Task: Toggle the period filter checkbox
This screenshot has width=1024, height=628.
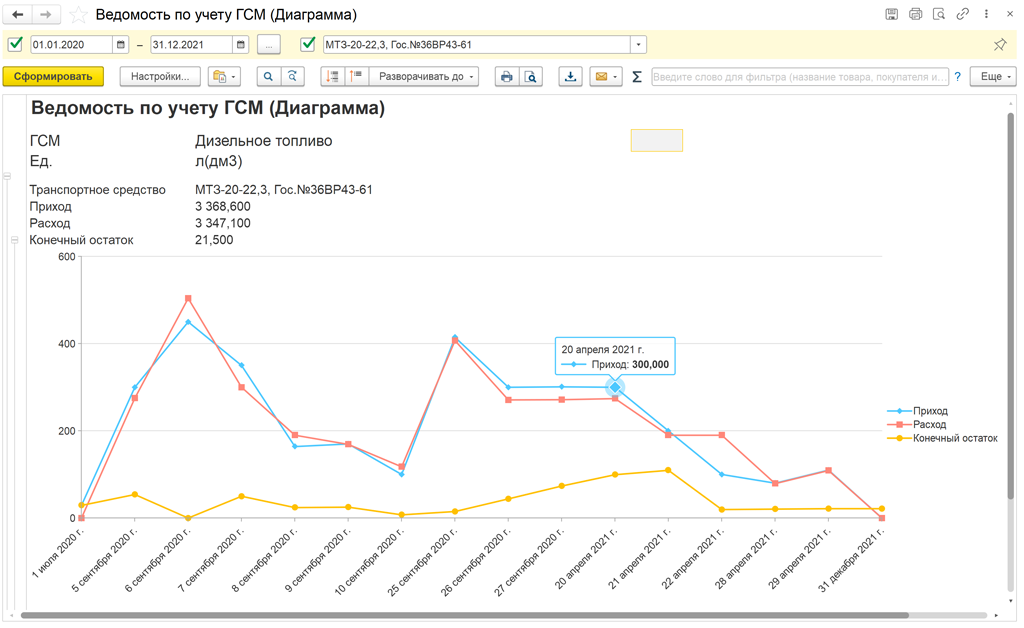Action: pos(15,45)
